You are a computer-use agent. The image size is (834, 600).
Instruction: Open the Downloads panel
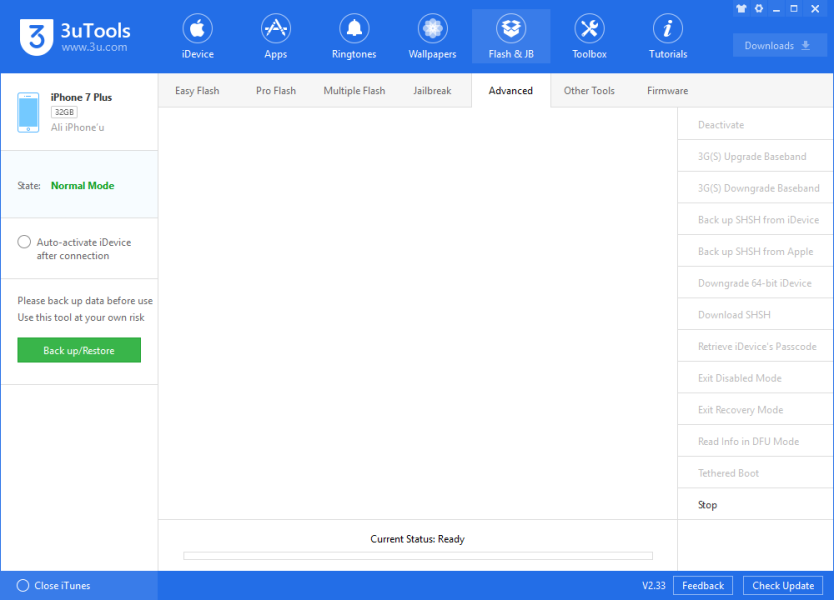pos(779,46)
